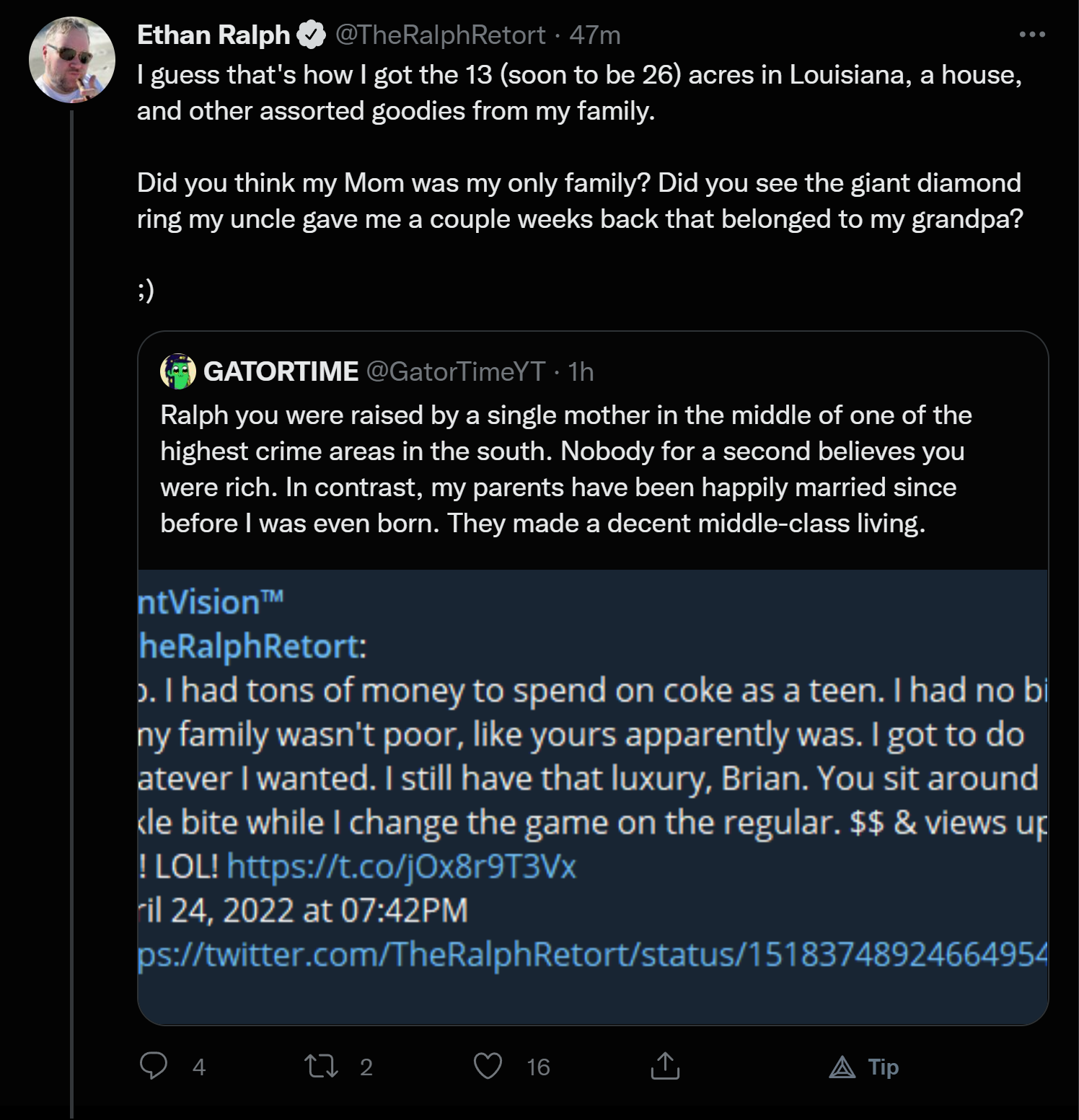Click the likes count 16
Image resolution: width=1079 pixels, height=1120 pixels.
point(538,1067)
